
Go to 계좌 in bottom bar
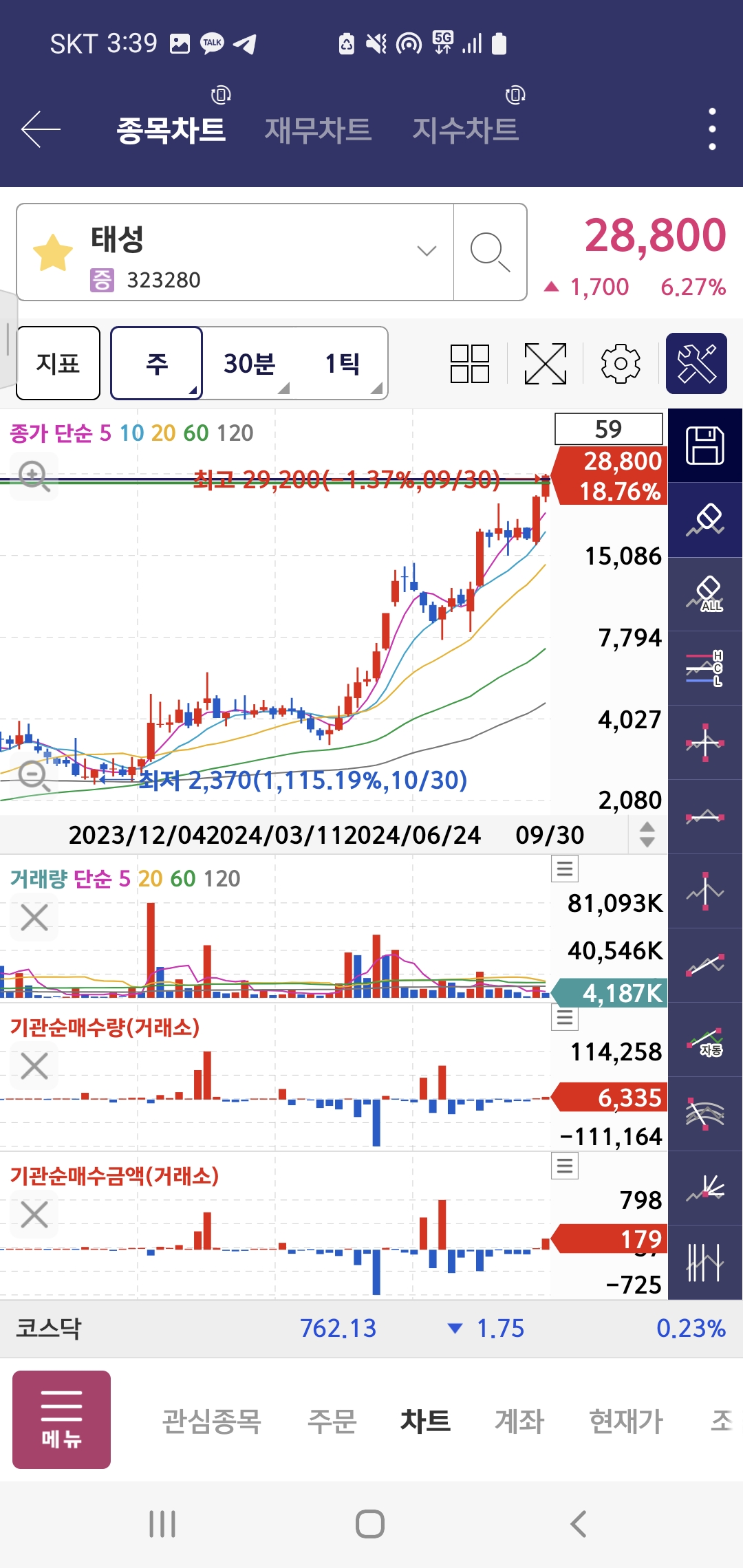click(x=519, y=1421)
